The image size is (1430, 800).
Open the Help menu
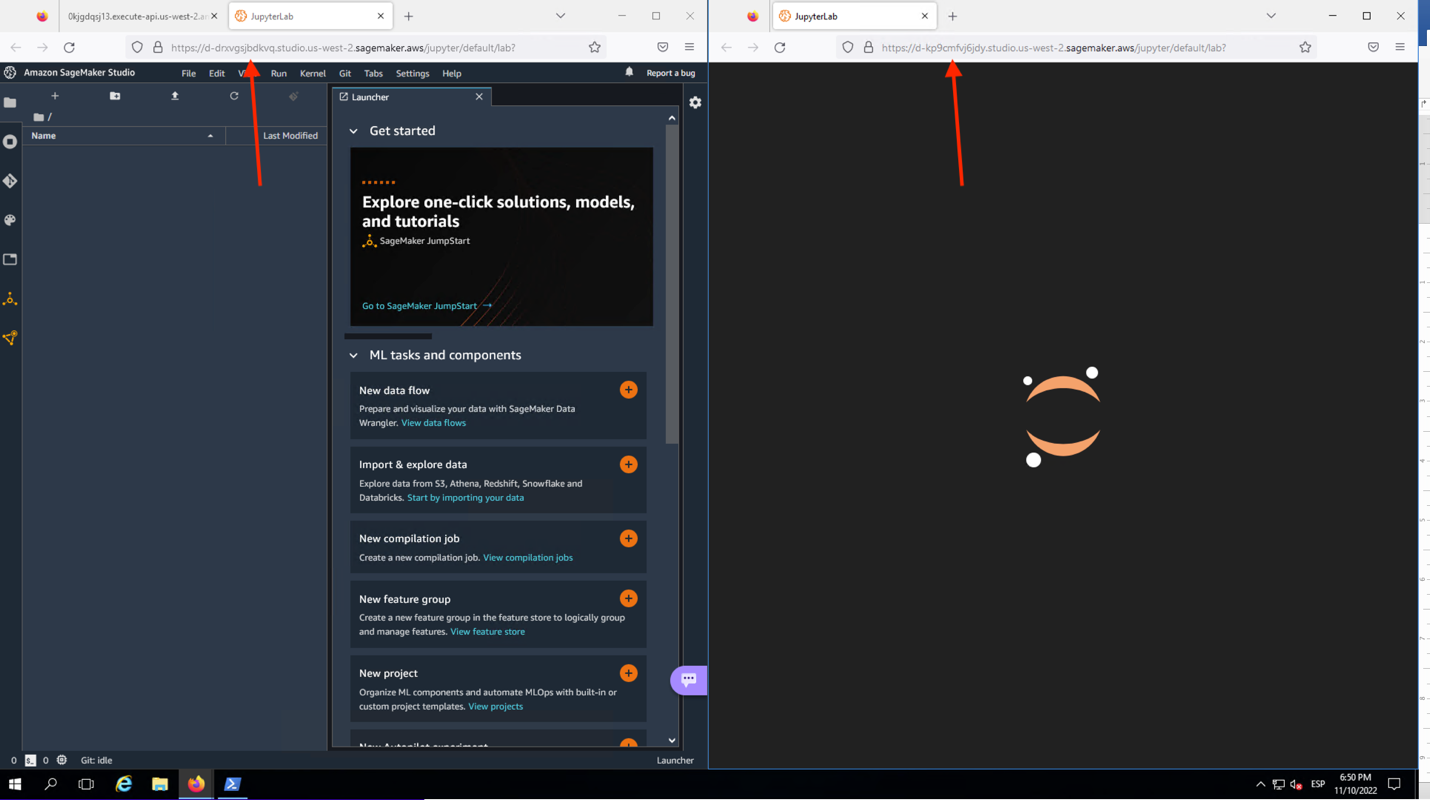coord(452,73)
